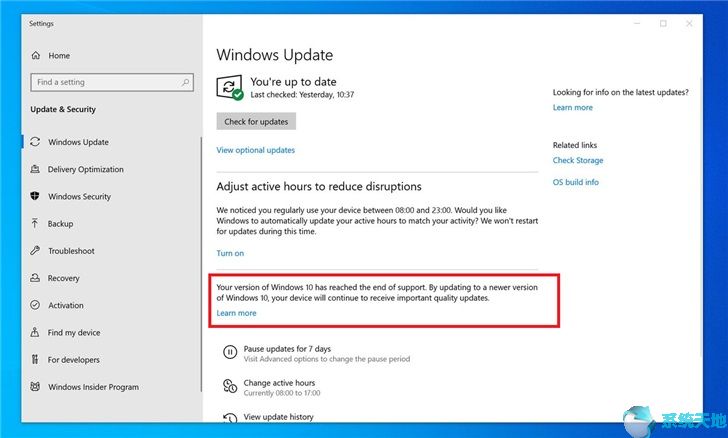Click the Backup upload arrow icon

(x=35, y=223)
